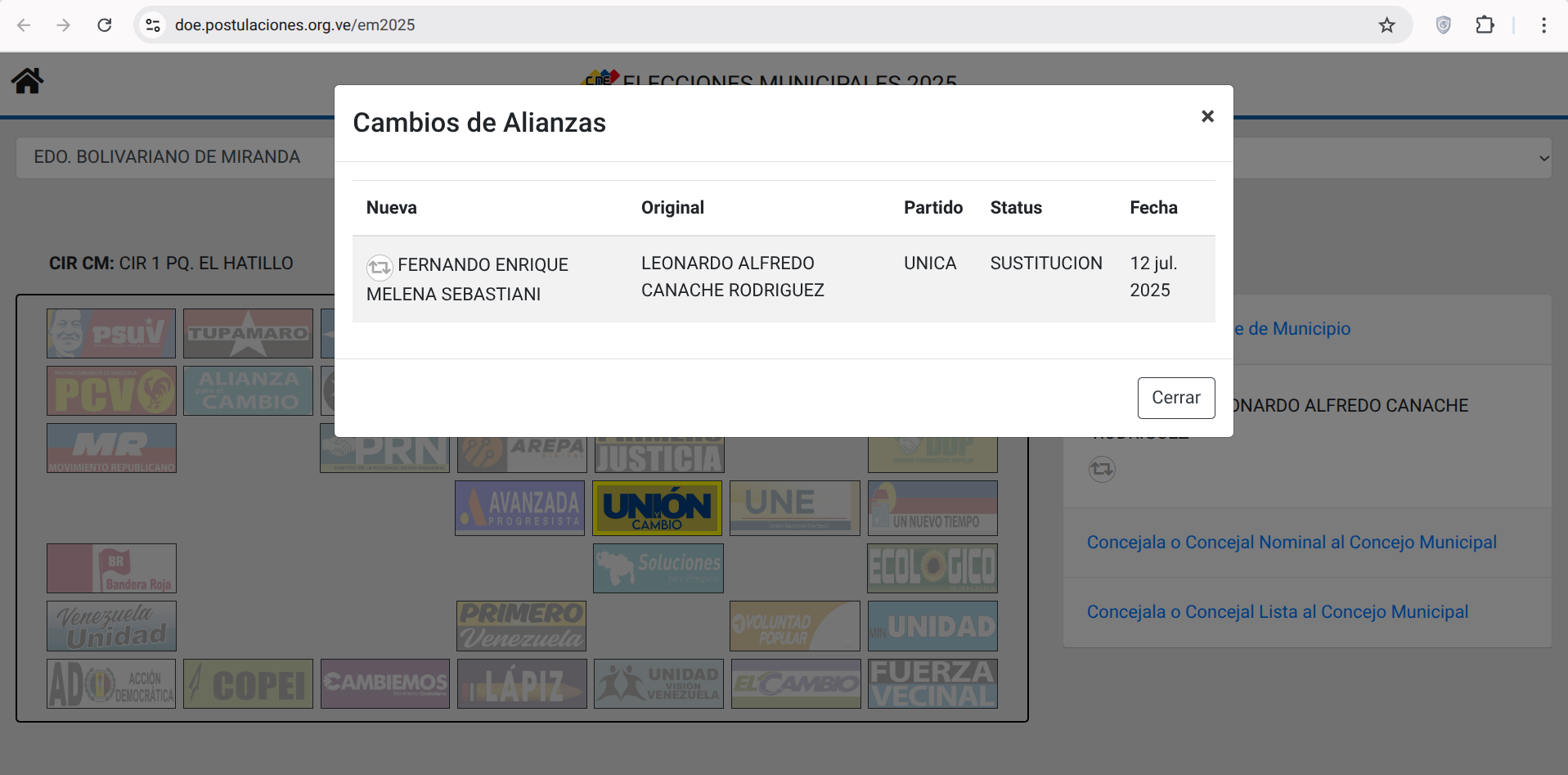Expand the right-side dropdown chevron

click(x=1544, y=158)
